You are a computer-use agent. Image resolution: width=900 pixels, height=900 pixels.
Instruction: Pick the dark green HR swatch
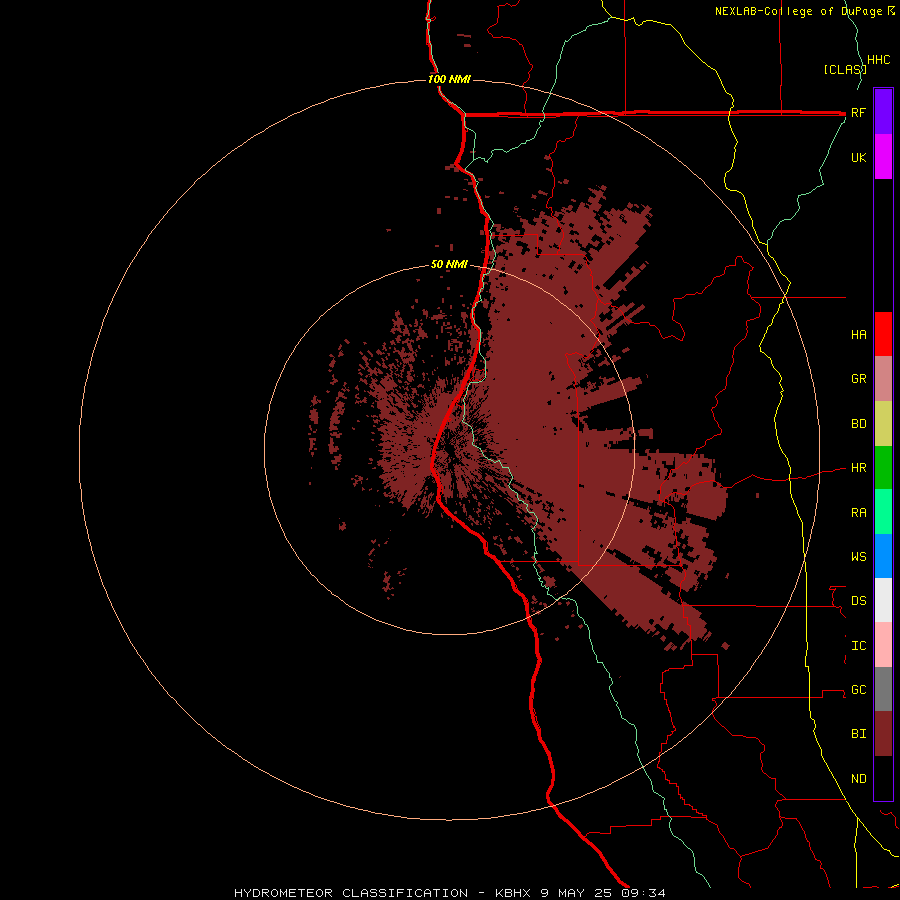(883, 468)
